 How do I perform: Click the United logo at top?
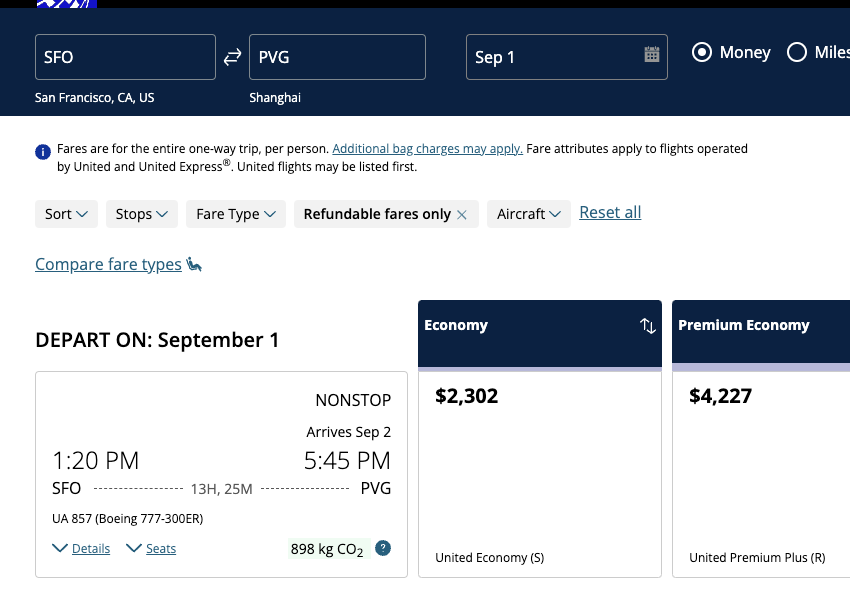[66, 4]
